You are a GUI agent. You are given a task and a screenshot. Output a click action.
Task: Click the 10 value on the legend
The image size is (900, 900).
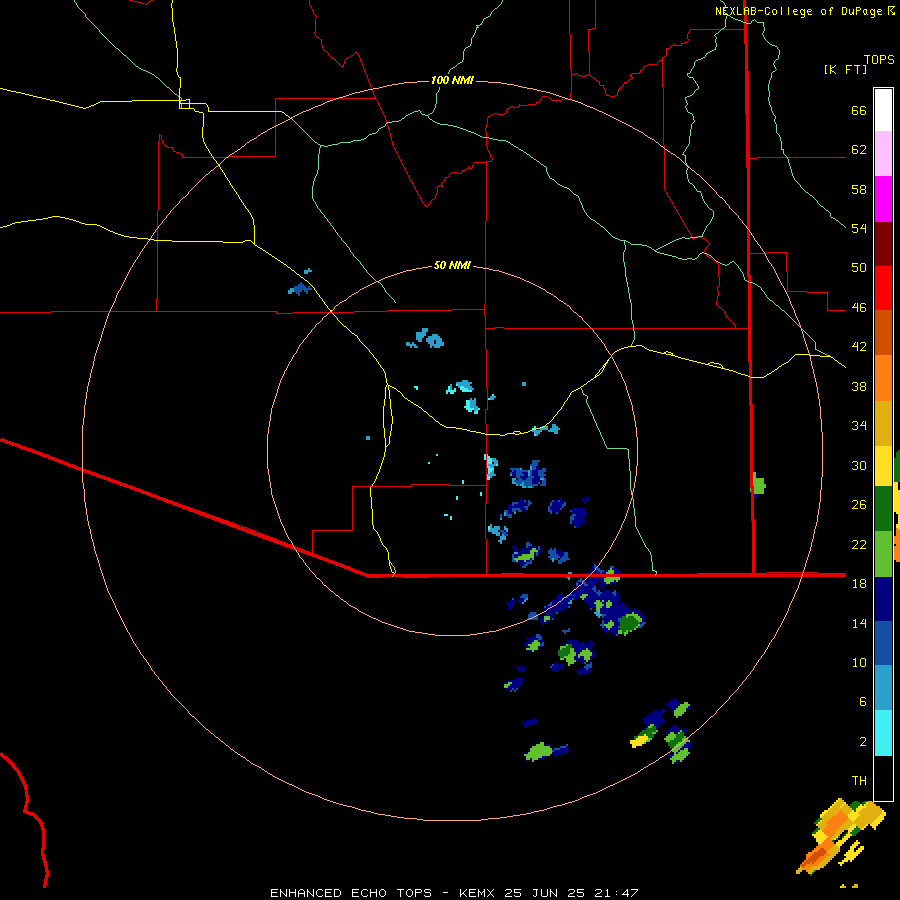click(859, 662)
